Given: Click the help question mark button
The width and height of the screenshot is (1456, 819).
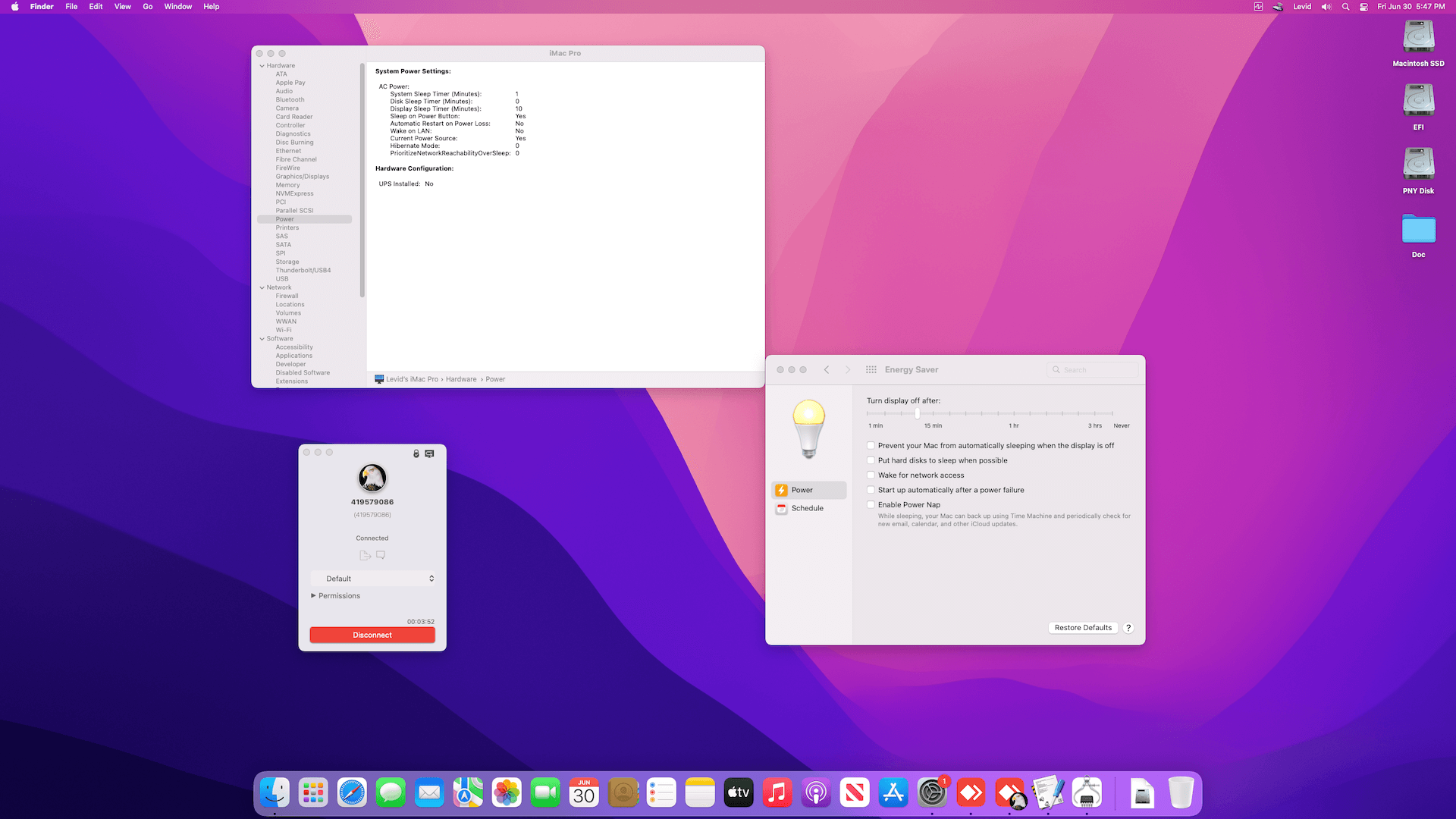Looking at the screenshot, I should pos(1128,628).
